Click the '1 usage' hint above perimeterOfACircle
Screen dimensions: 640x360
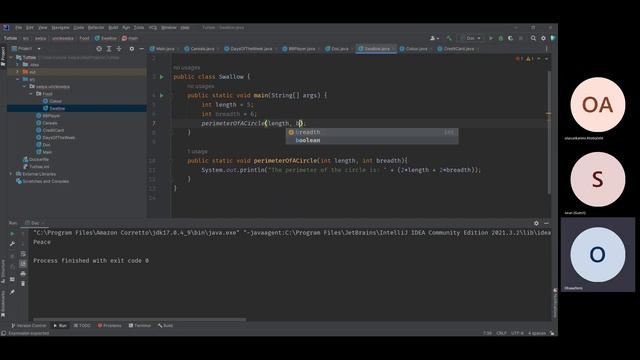197,151
